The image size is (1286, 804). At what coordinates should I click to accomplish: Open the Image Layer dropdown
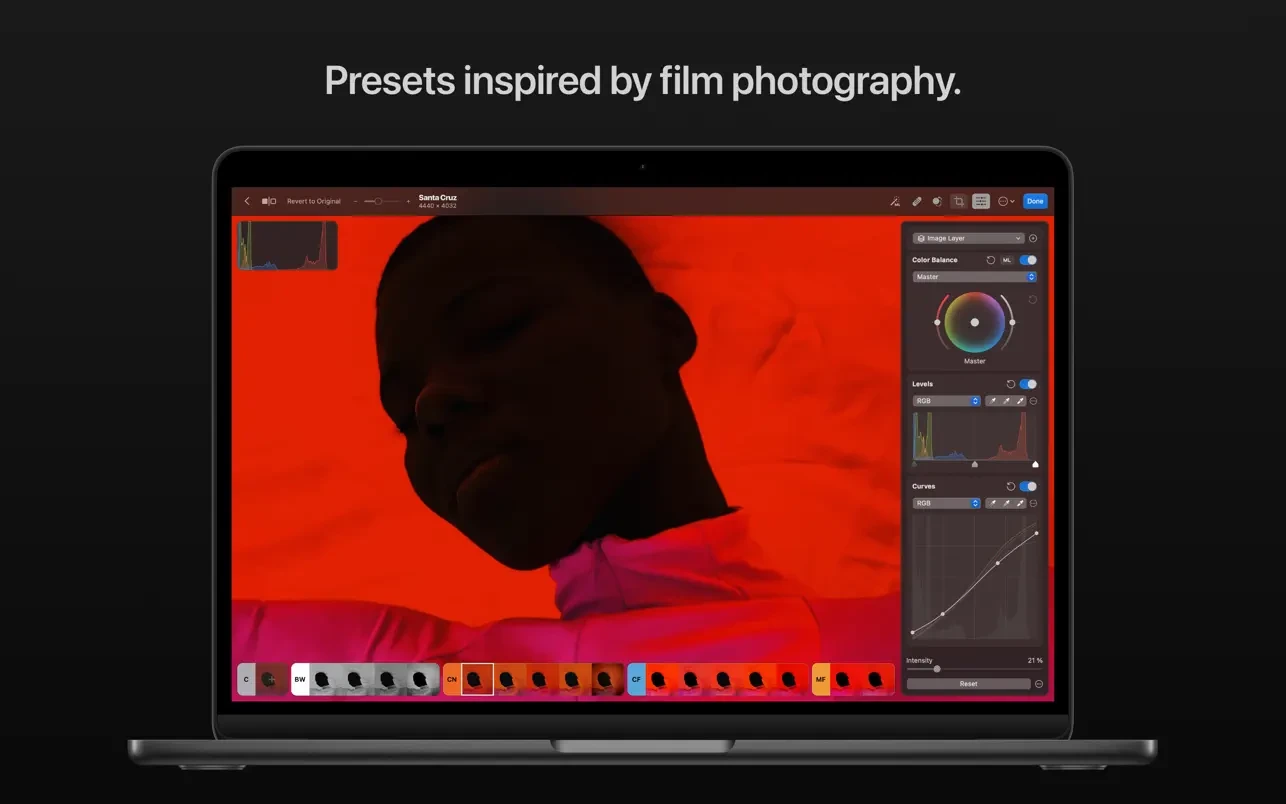pos(969,239)
